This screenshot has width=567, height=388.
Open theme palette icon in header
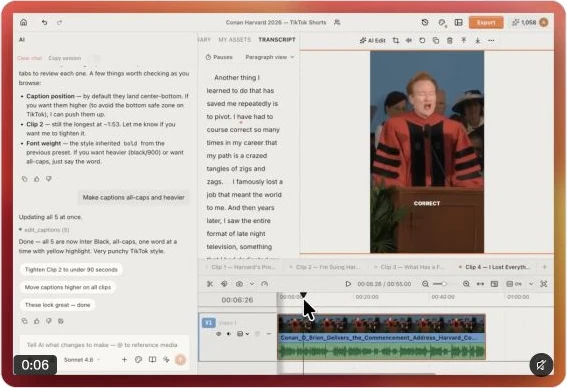(442, 22)
